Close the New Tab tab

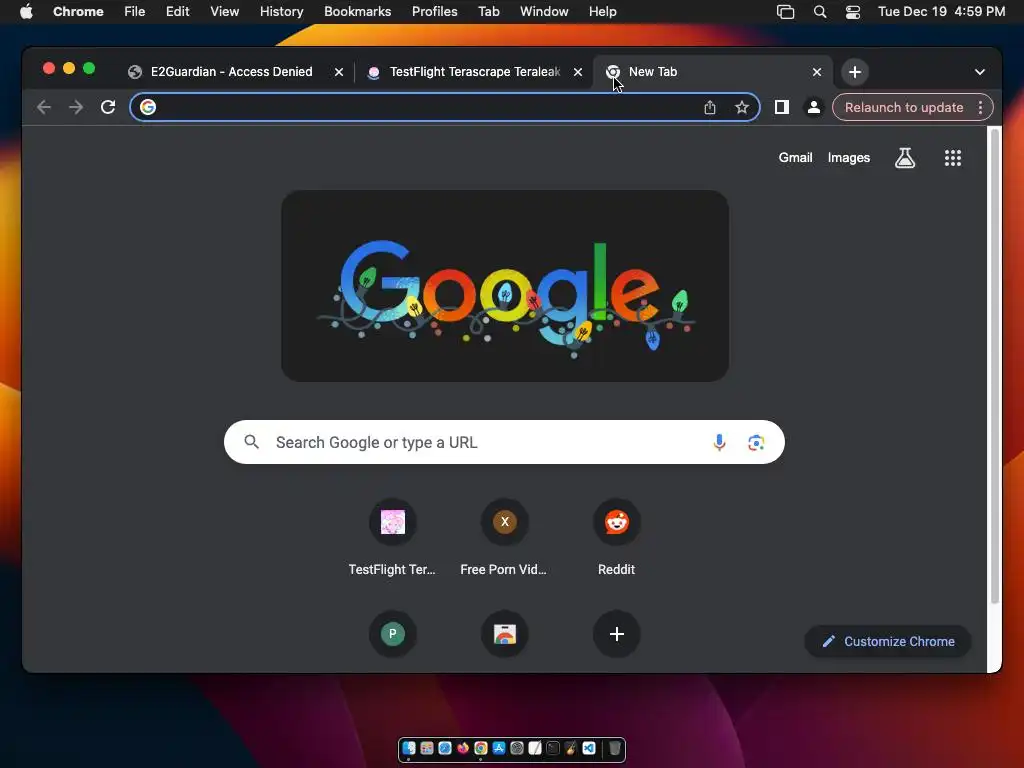point(817,72)
